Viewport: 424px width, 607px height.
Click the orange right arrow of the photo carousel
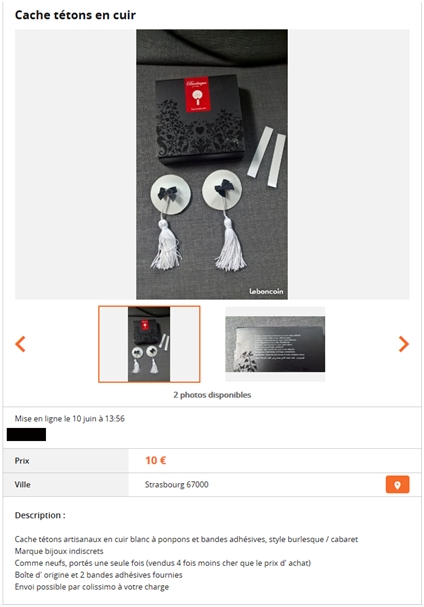click(x=403, y=344)
